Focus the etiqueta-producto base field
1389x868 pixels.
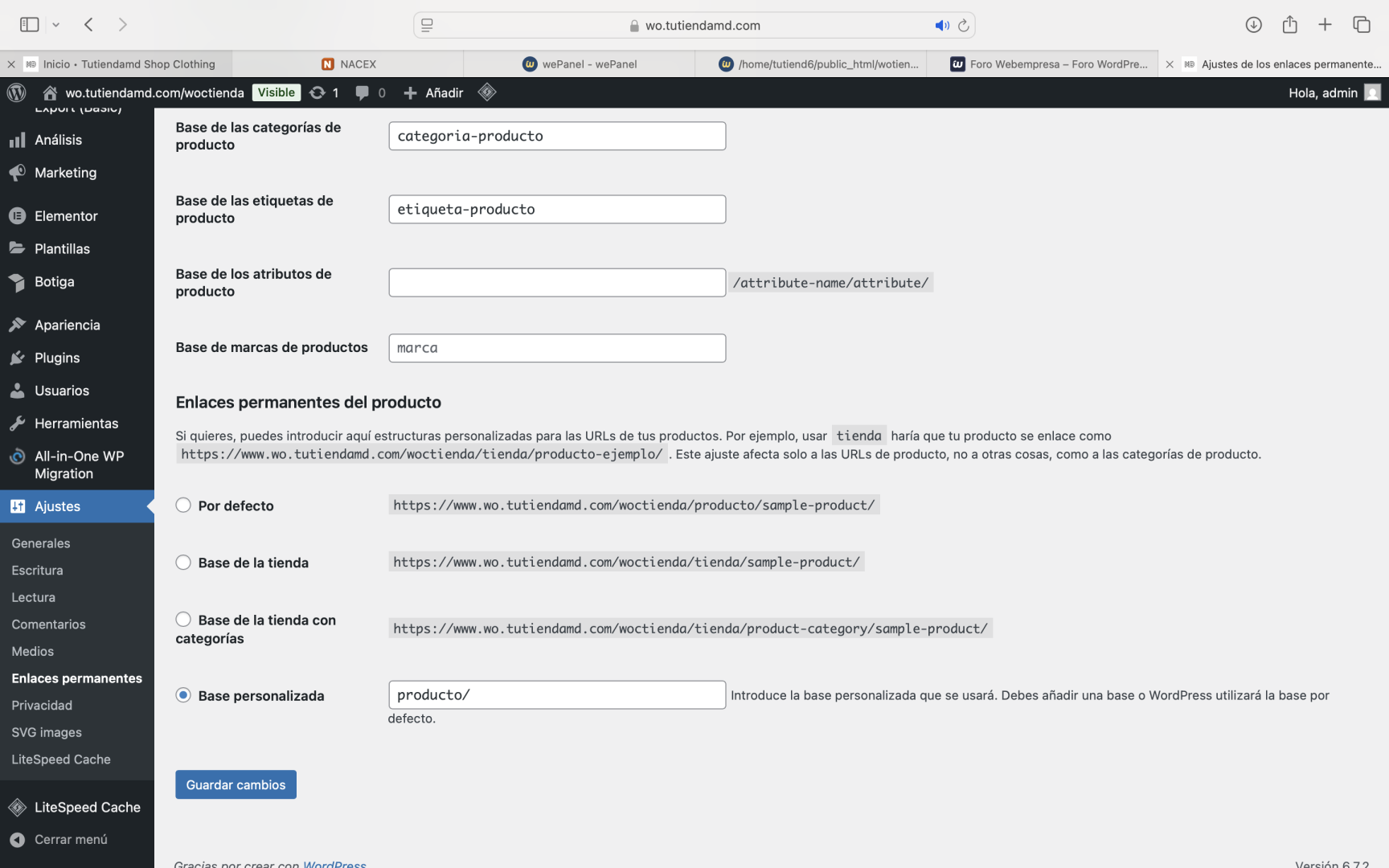coord(557,209)
